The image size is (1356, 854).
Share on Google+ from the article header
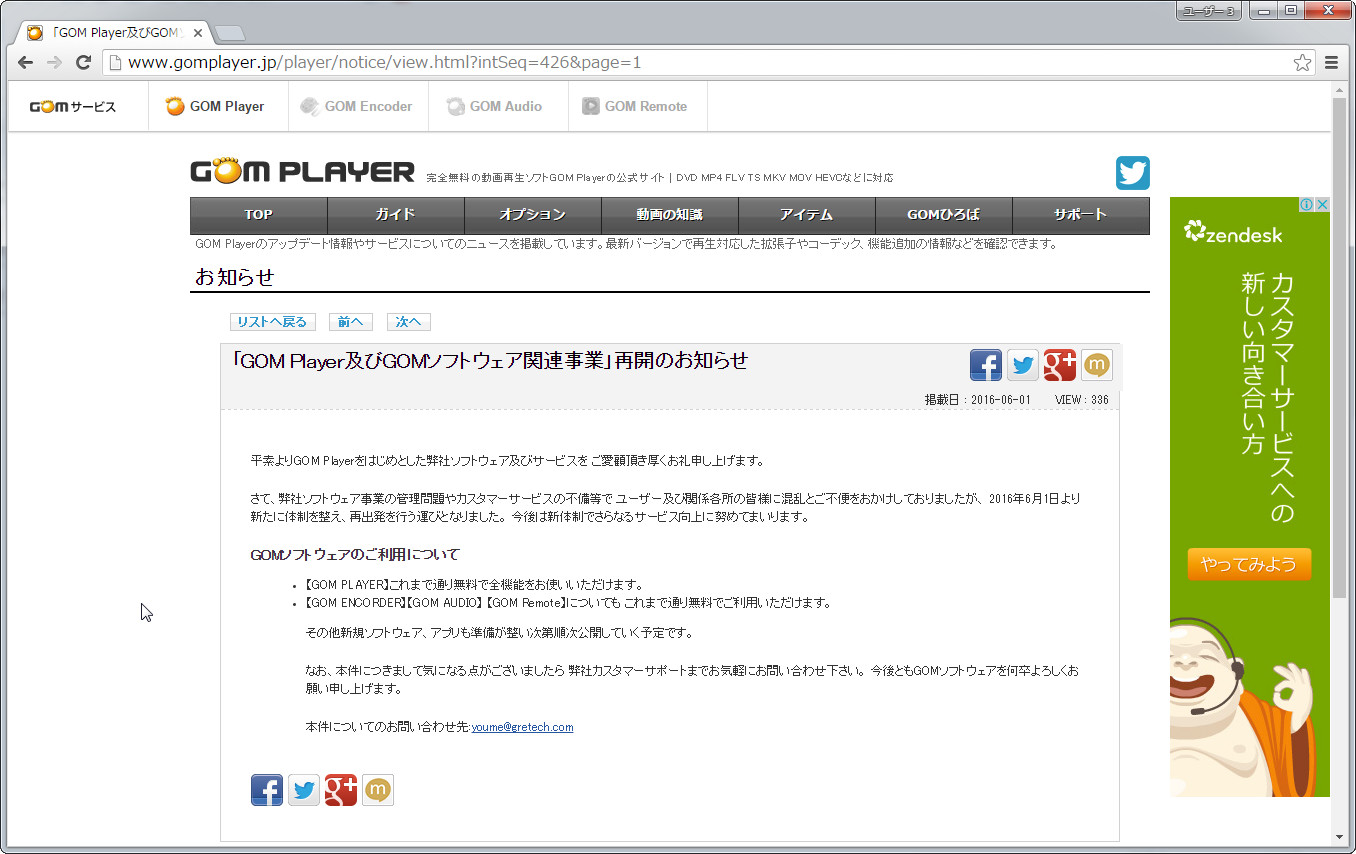pos(1060,365)
